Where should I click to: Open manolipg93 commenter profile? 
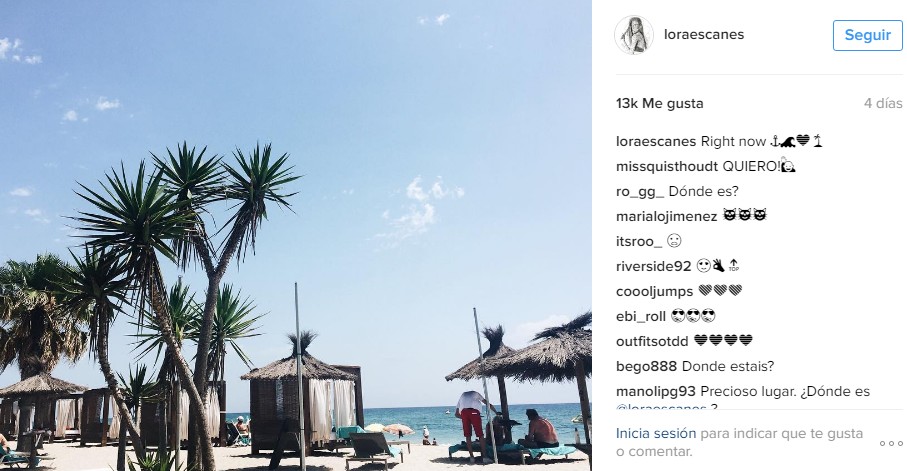click(656, 391)
